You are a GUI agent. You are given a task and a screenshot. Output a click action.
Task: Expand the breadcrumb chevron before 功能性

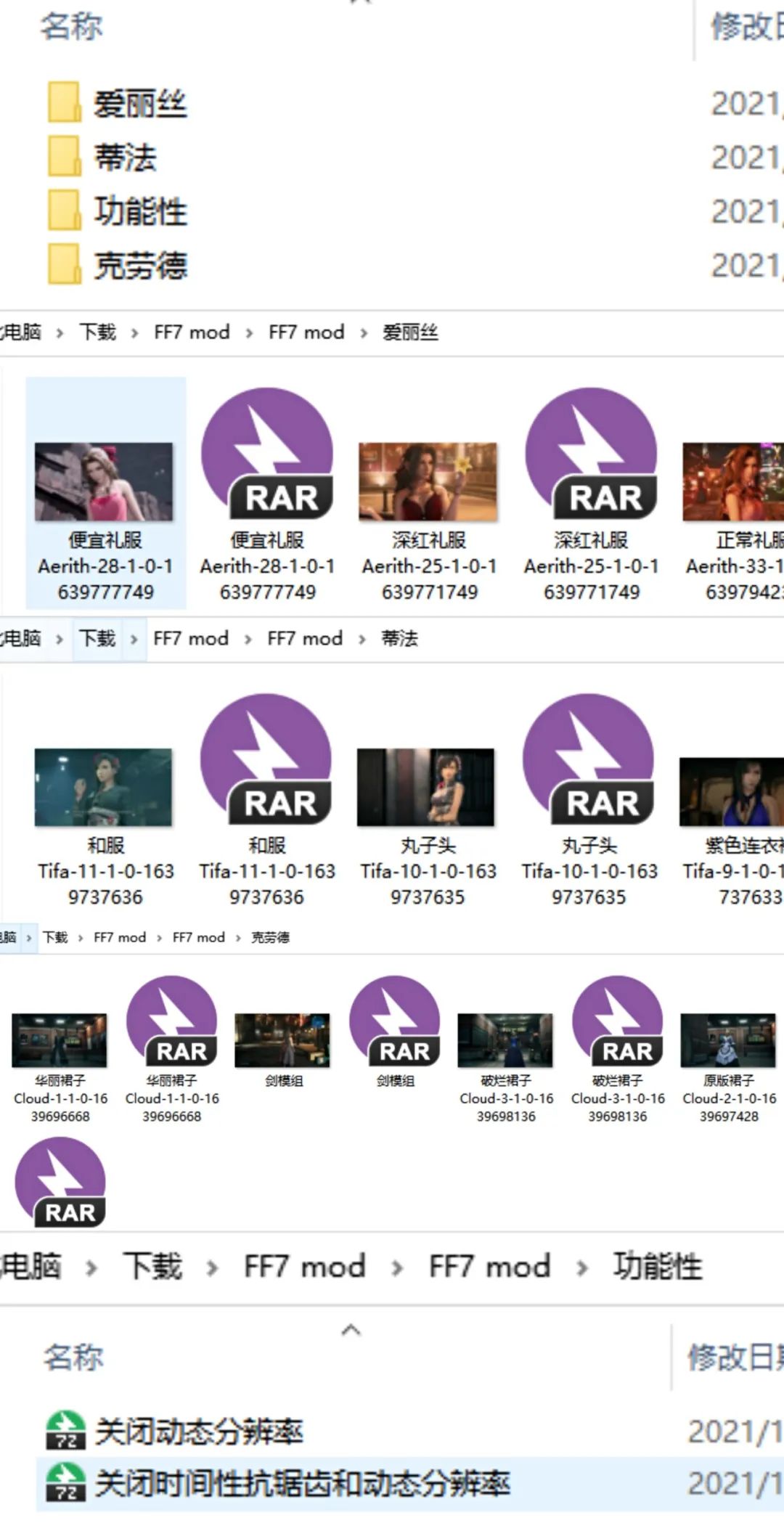(581, 1267)
